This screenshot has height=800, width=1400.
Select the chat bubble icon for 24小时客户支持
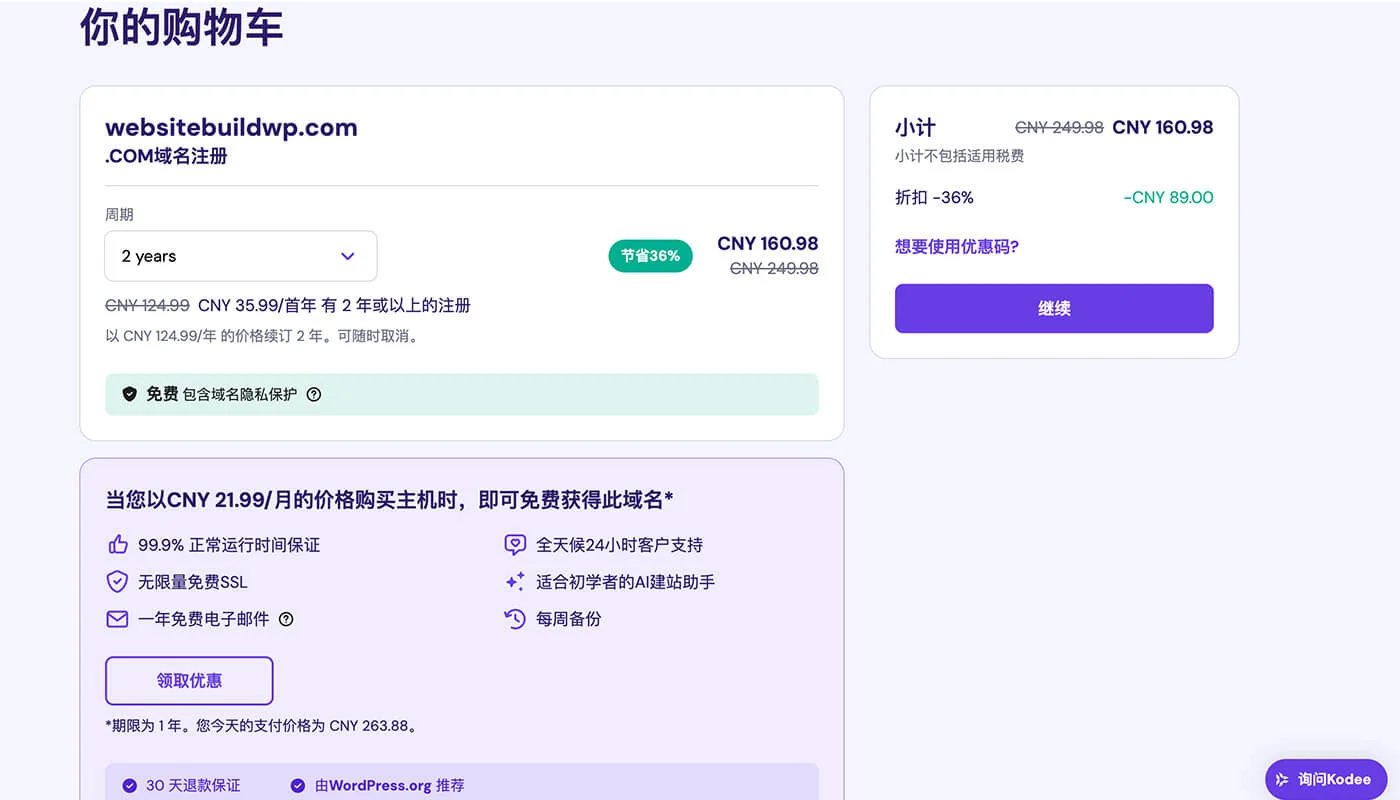pos(514,544)
